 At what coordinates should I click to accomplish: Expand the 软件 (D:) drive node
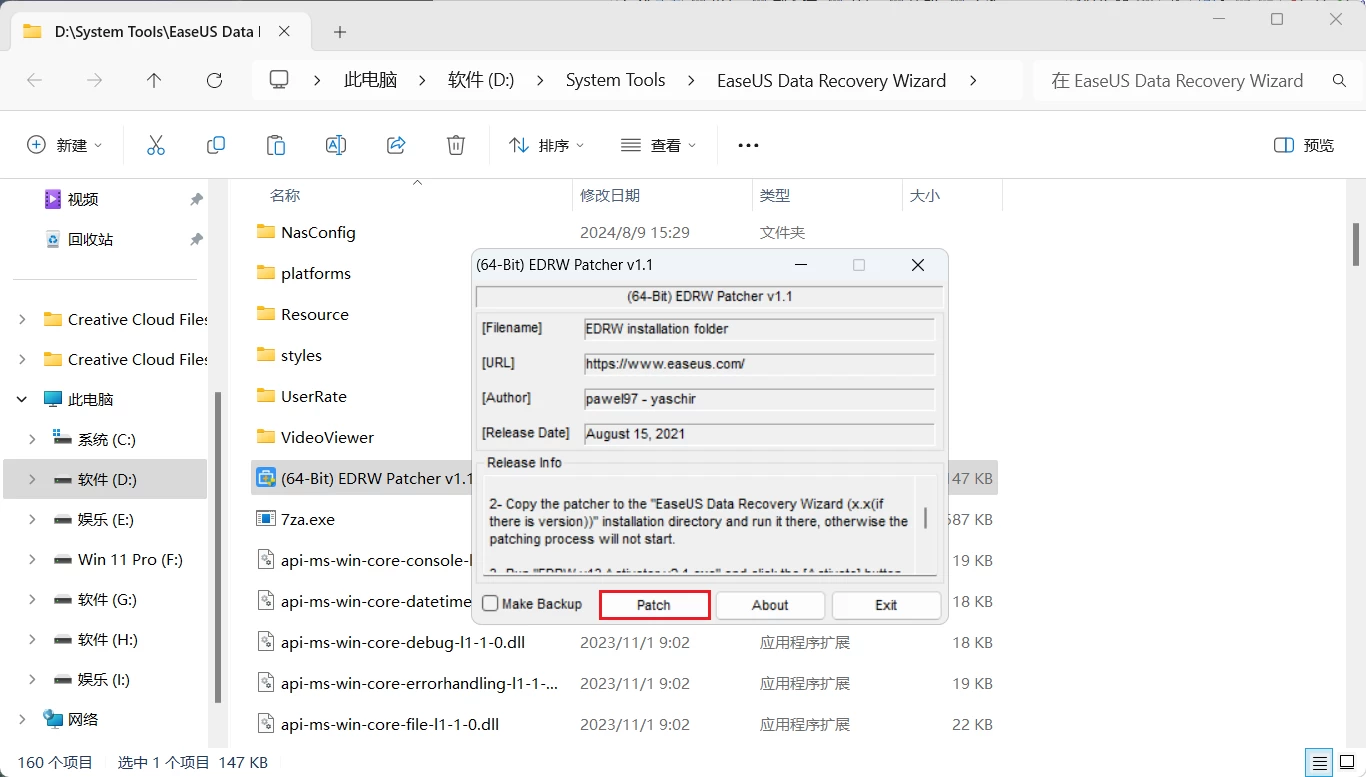click(32, 480)
